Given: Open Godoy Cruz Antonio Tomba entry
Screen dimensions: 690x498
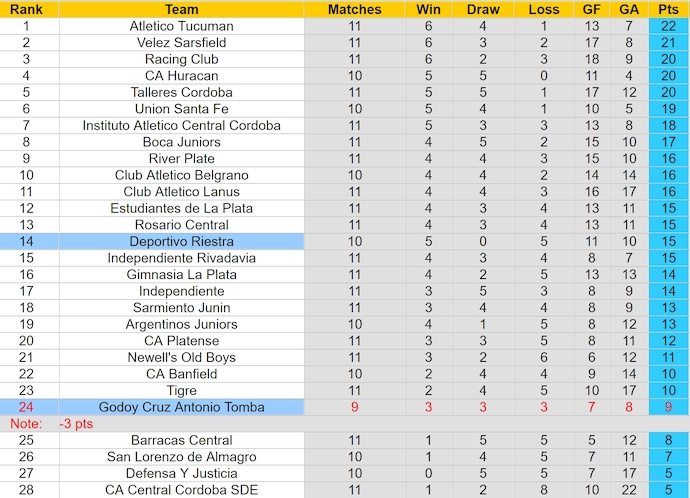Looking at the screenshot, I should click(x=182, y=407).
